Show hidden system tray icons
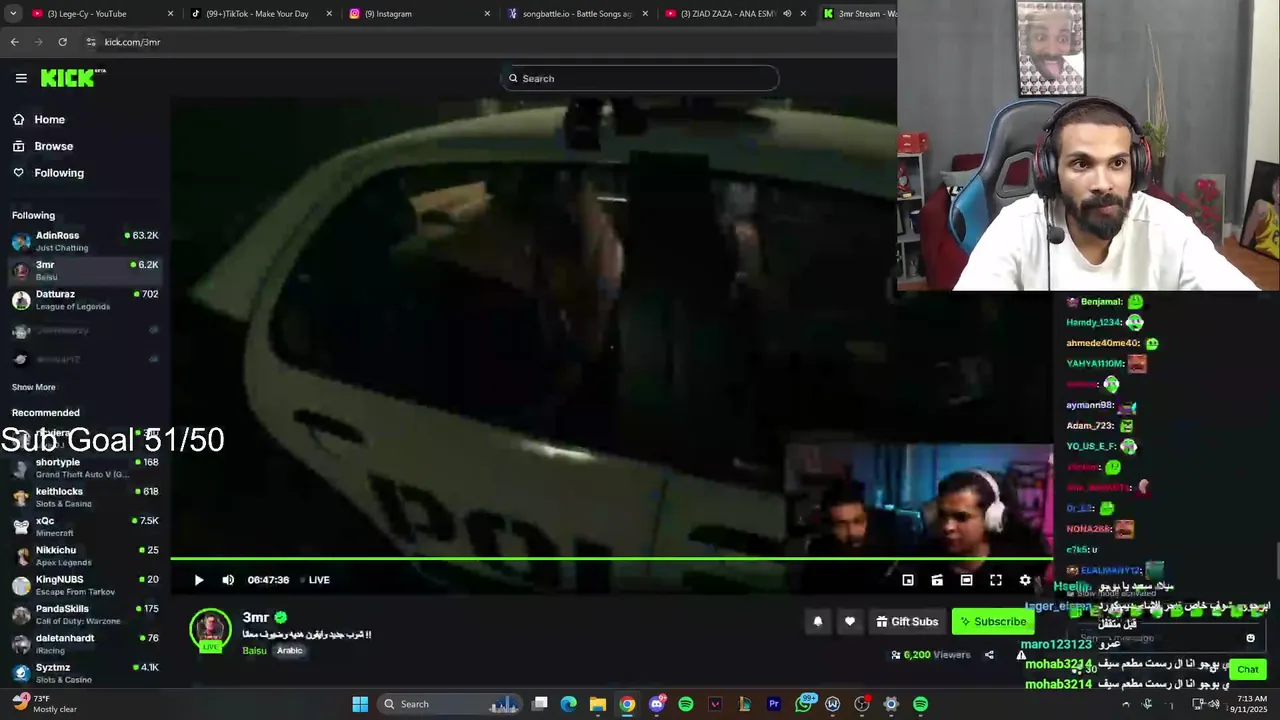Screen dimensions: 1280x720 1126,704
